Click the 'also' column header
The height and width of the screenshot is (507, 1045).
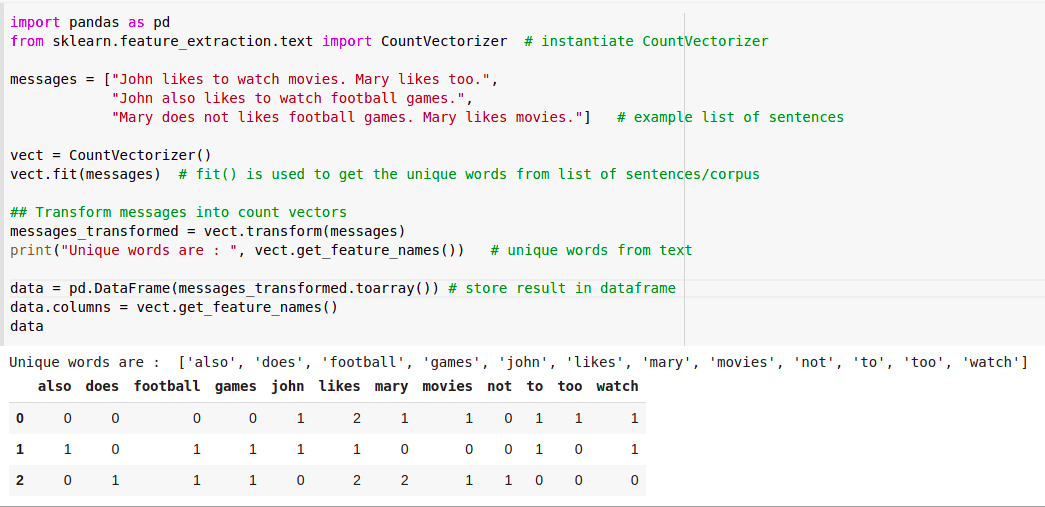click(55, 386)
